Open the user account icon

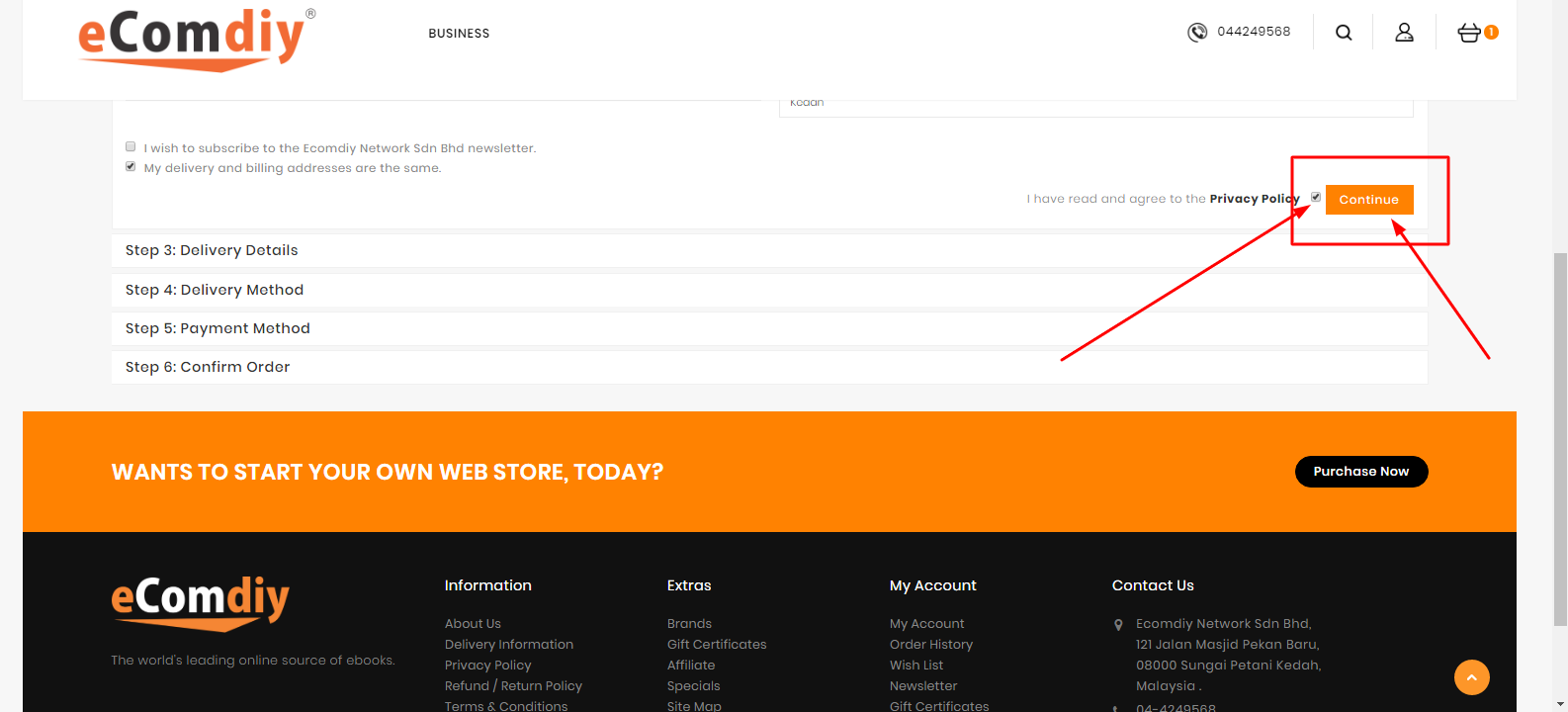click(1404, 33)
